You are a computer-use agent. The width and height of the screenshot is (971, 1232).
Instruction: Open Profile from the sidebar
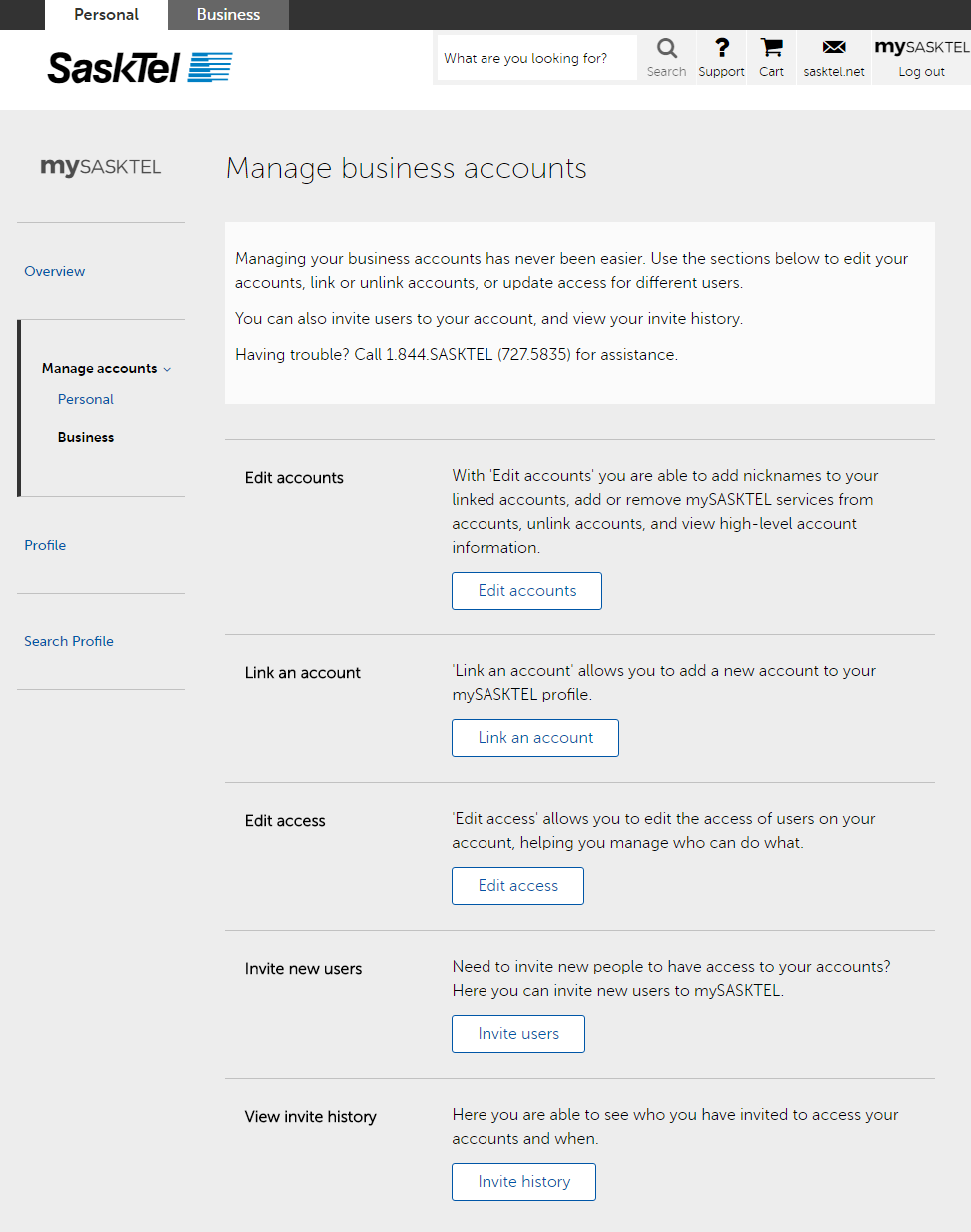(45, 545)
